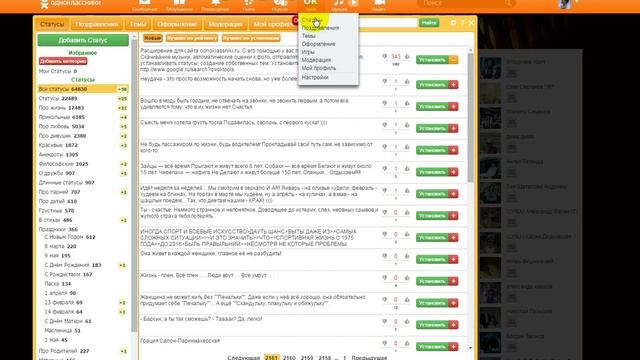
Task: Filter by Лучшие по установкам
Action: click(251, 38)
